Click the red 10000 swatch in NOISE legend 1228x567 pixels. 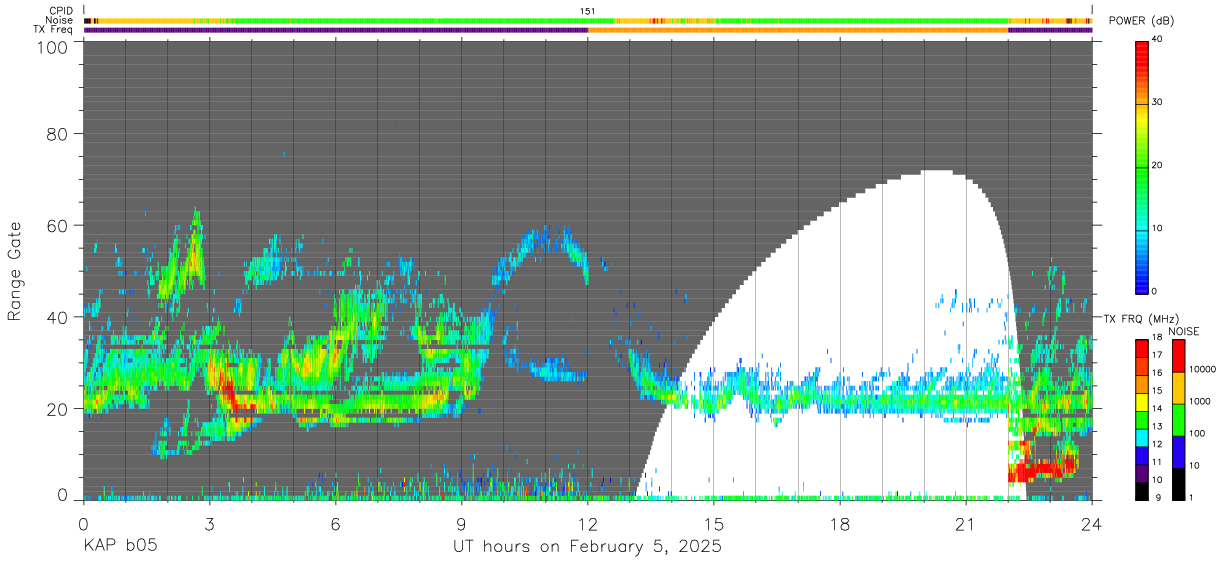pos(1178,356)
